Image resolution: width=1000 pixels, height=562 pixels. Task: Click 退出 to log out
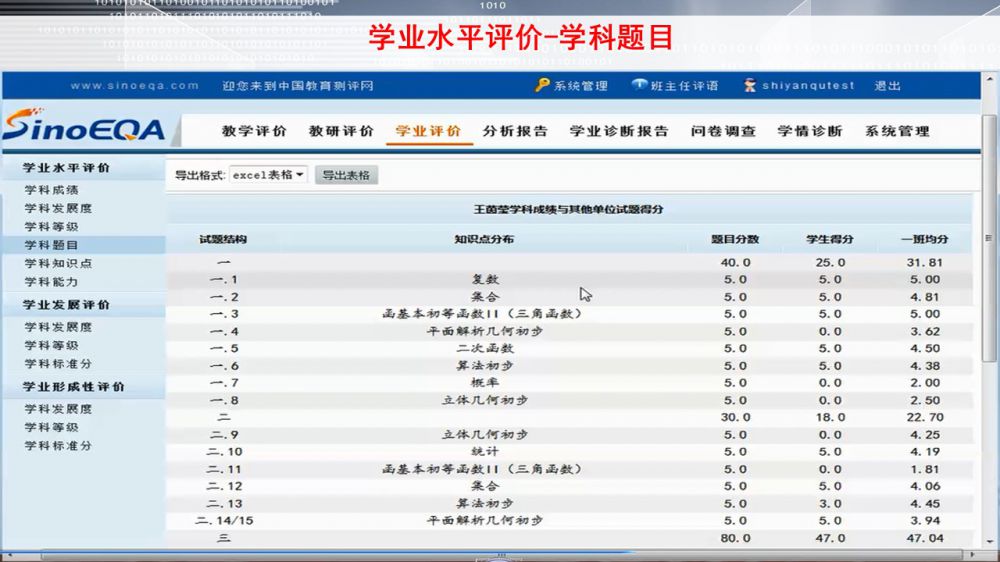point(888,86)
